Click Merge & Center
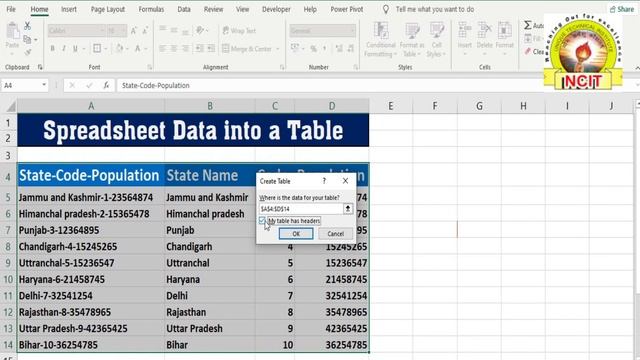This screenshot has width=640, height=360. point(247,49)
